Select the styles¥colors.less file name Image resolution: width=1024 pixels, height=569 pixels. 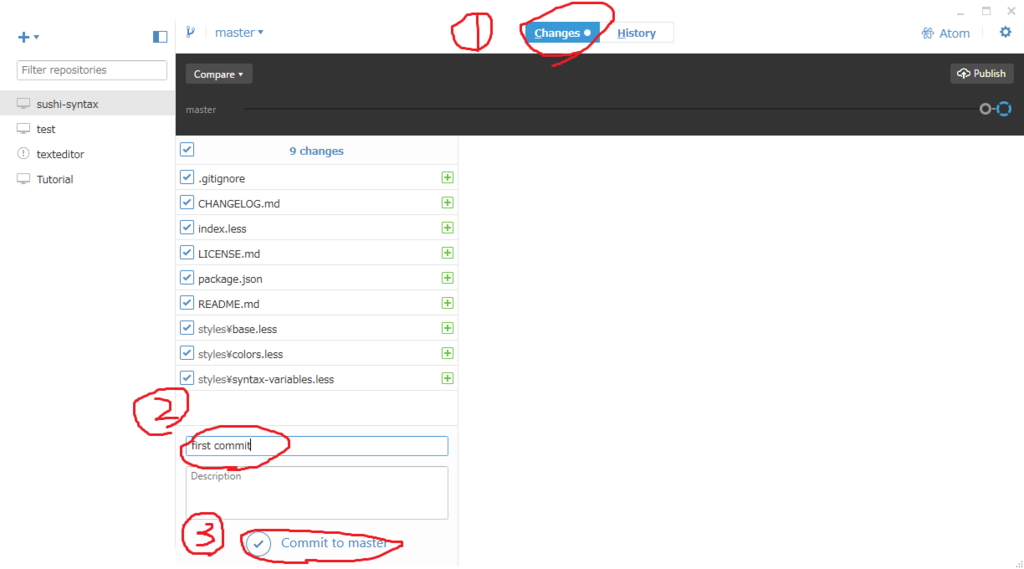(x=240, y=354)
